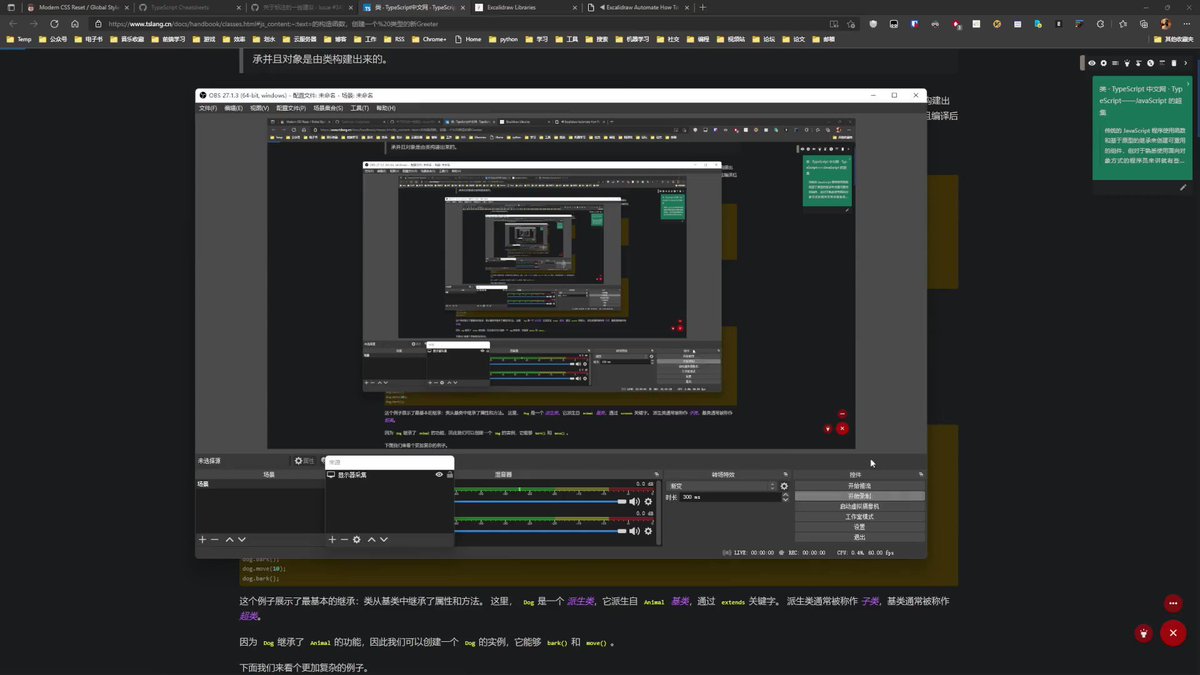The height and width of the screenshot is (675, 1200).
Task: Mute the second audio mixer channel
Action: coord(634,531)
